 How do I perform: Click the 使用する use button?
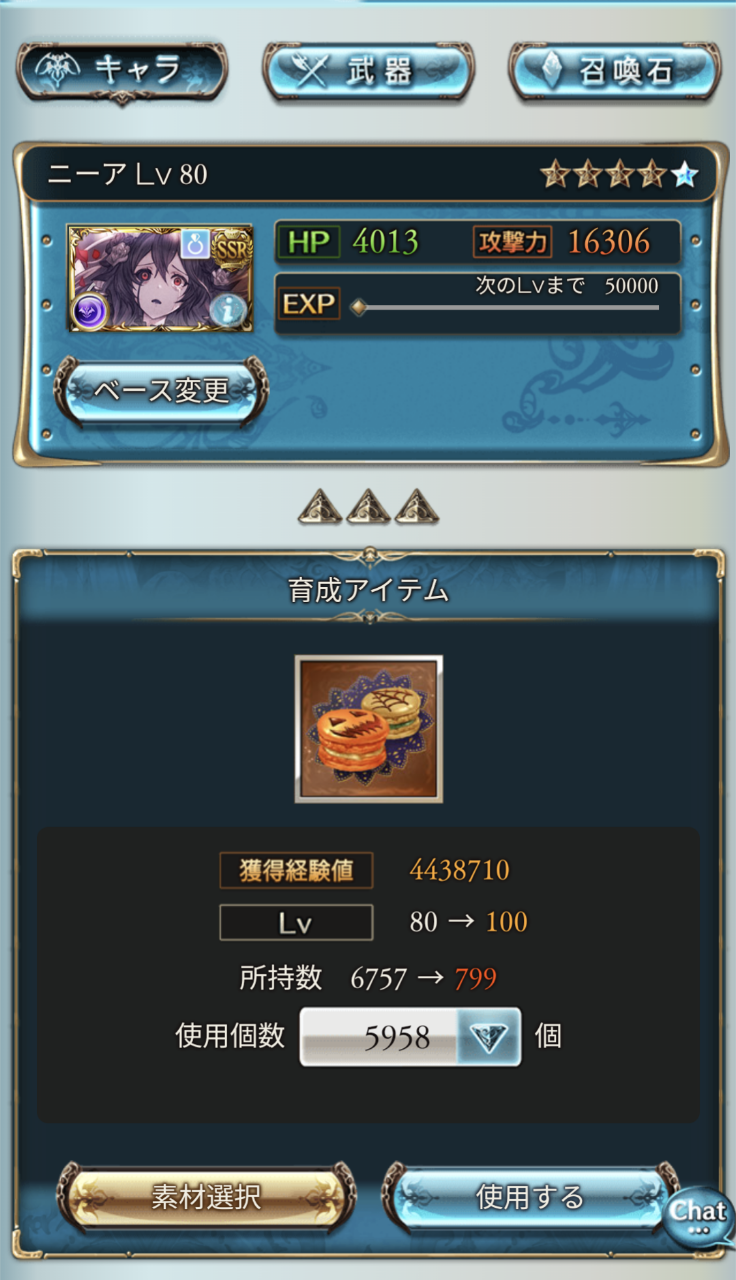point(530,1197)
